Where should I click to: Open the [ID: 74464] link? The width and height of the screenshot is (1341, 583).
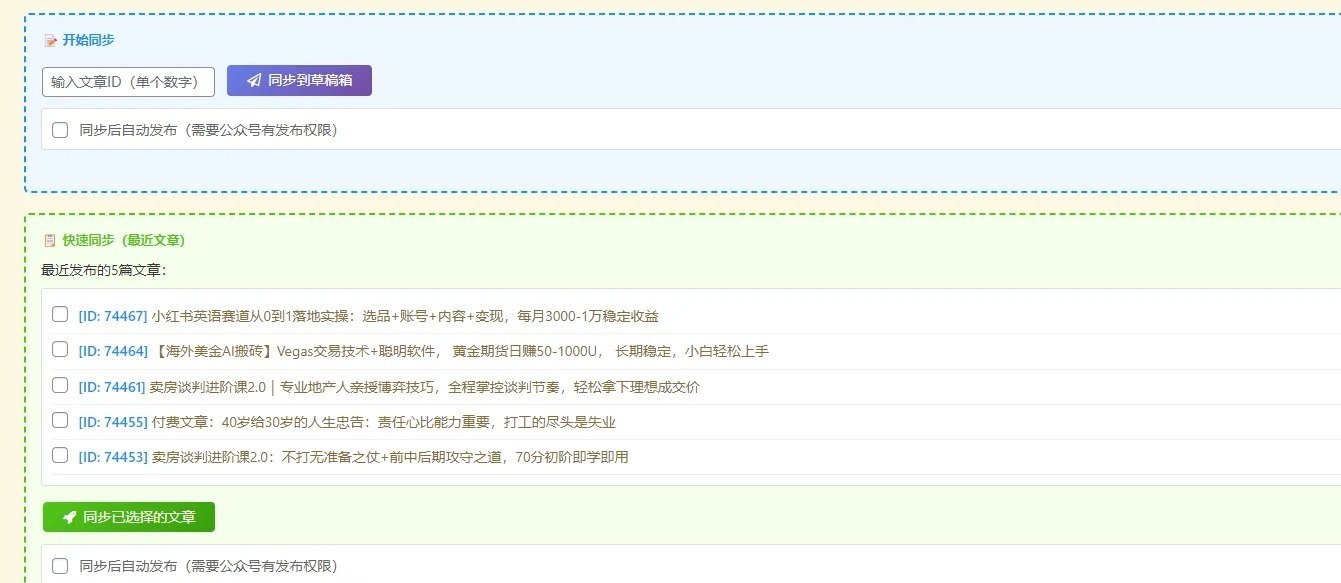113,351
